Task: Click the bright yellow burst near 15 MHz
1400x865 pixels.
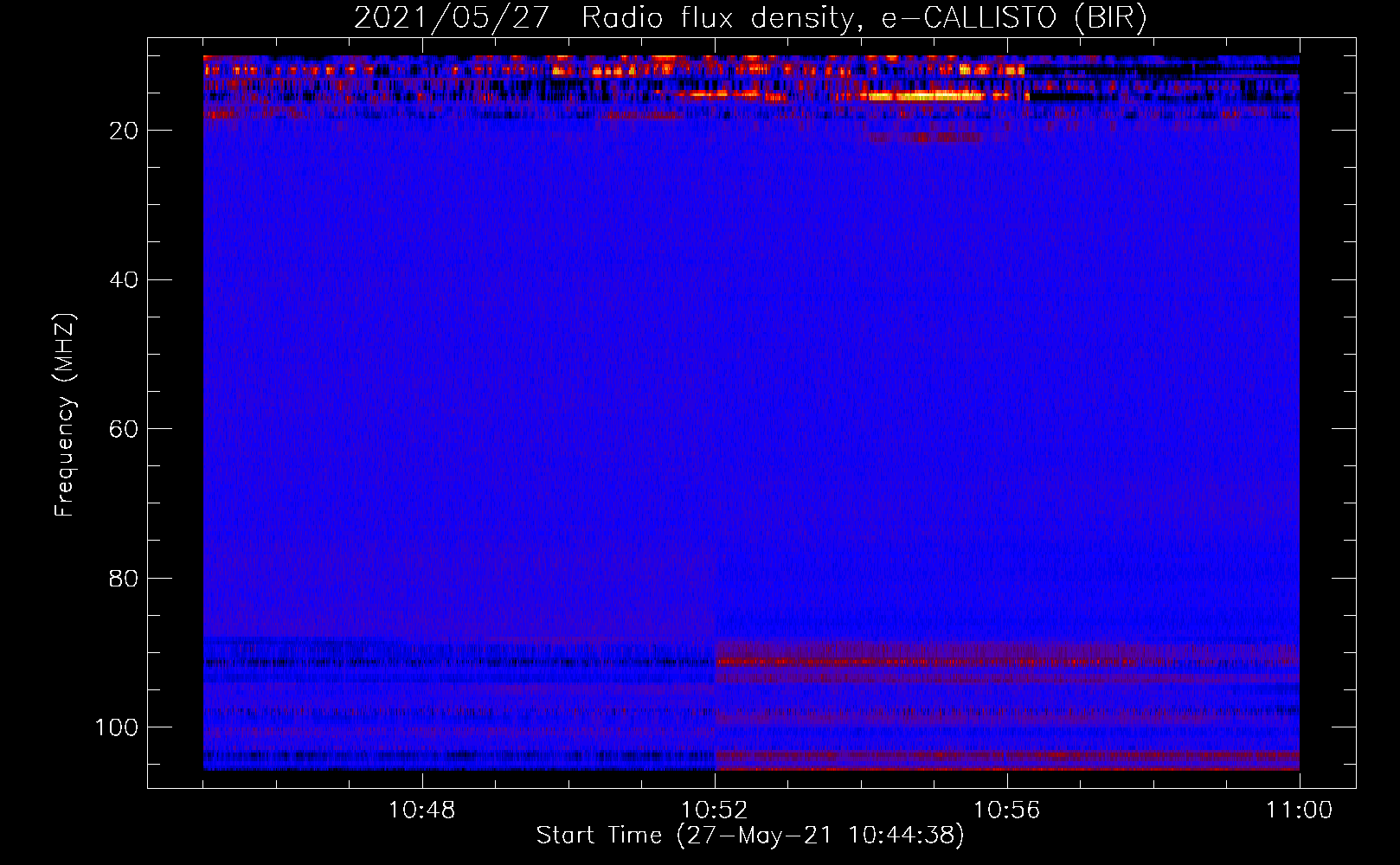Action: coord(926,96)
